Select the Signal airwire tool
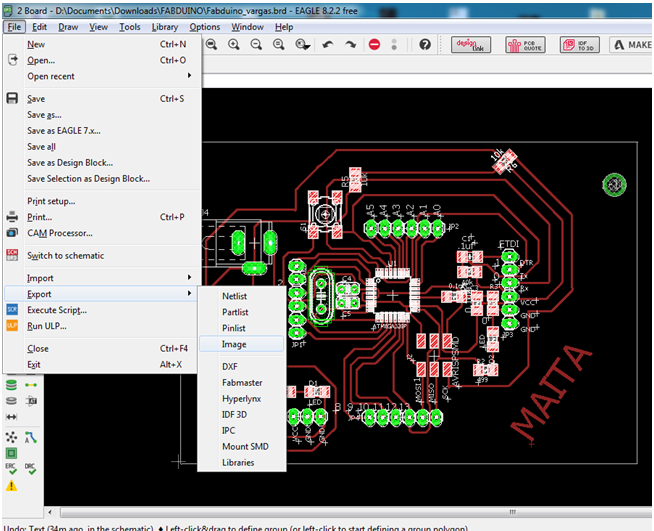The width and height of the screenshot is (654, 531). coord(31,385)
